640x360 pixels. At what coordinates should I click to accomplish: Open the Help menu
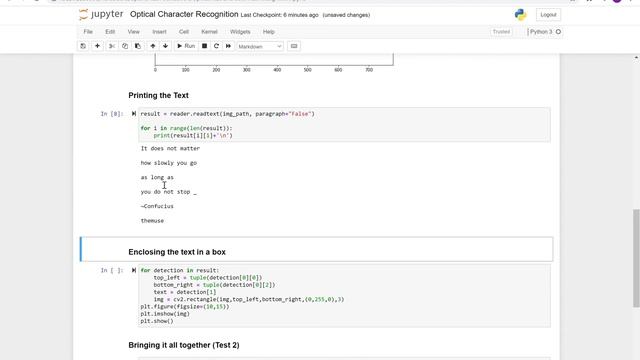click(269, 32)
